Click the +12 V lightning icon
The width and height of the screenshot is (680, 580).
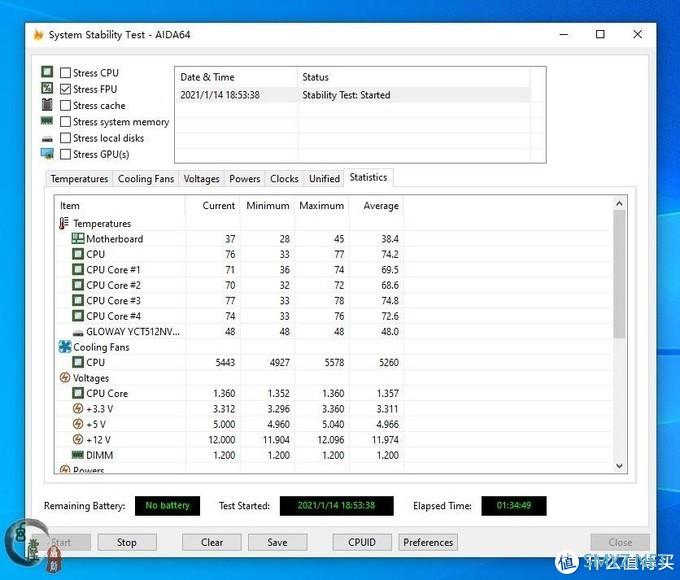[78, 439]
